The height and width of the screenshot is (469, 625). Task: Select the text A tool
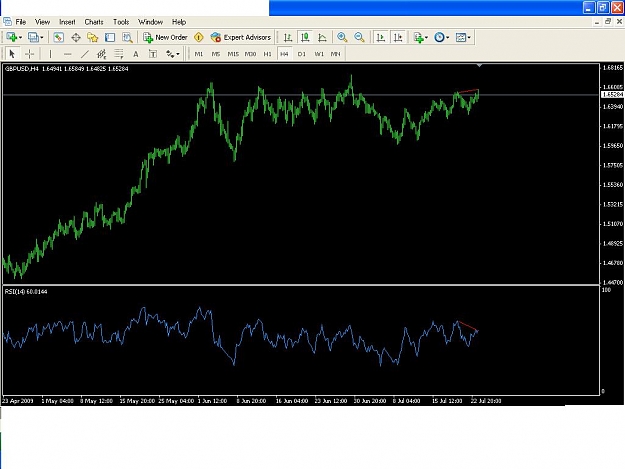coord(136,54)
